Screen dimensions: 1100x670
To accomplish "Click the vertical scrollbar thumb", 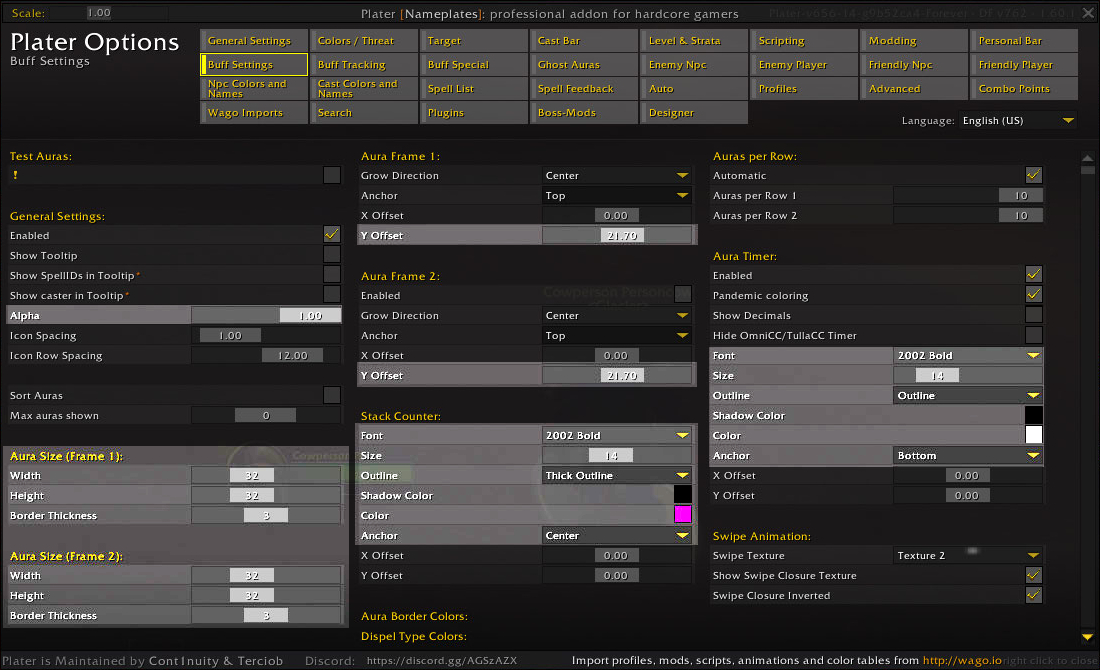I will 1087,170.
